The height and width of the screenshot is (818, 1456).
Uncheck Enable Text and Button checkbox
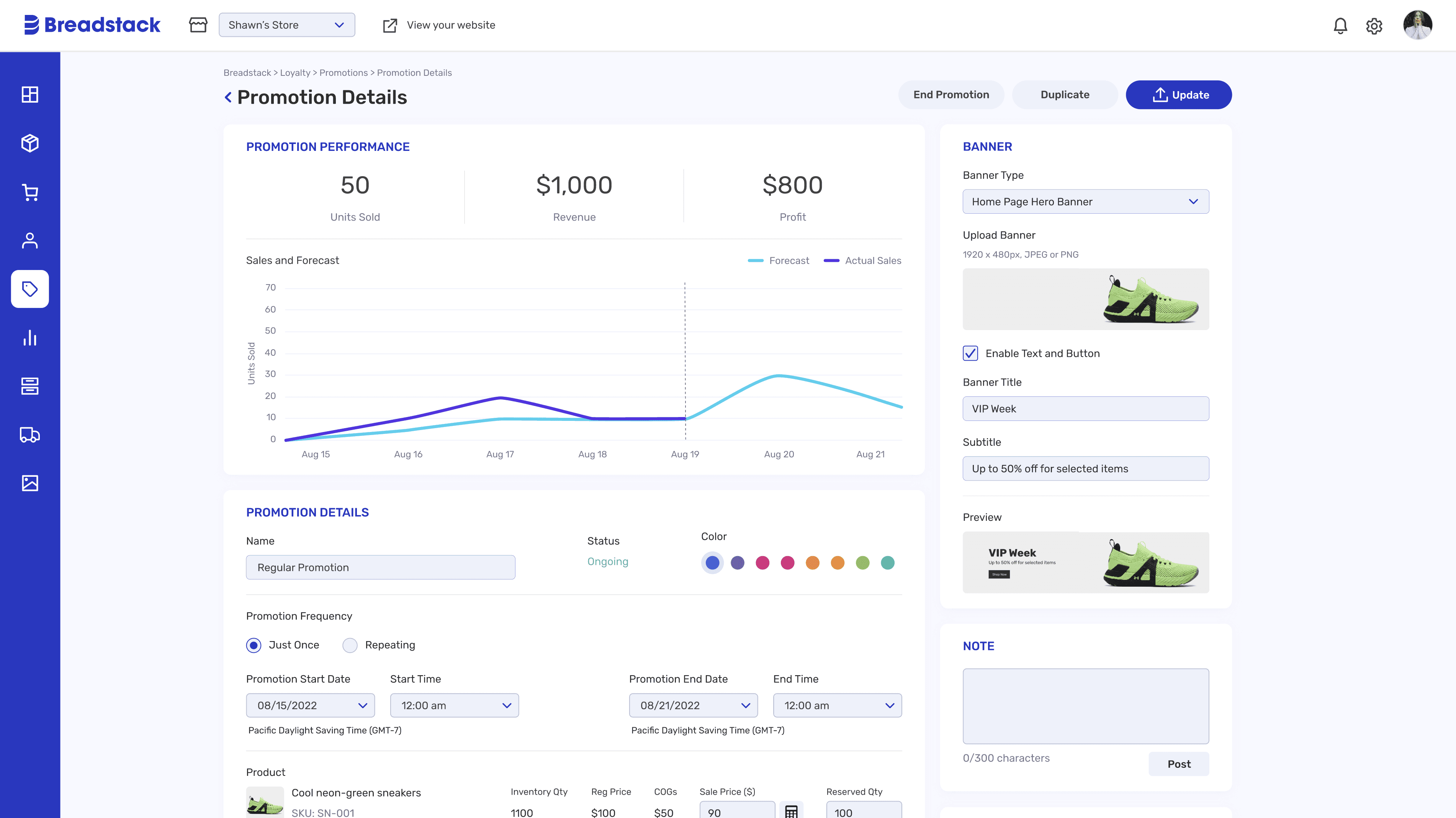[x=970, y=353]
